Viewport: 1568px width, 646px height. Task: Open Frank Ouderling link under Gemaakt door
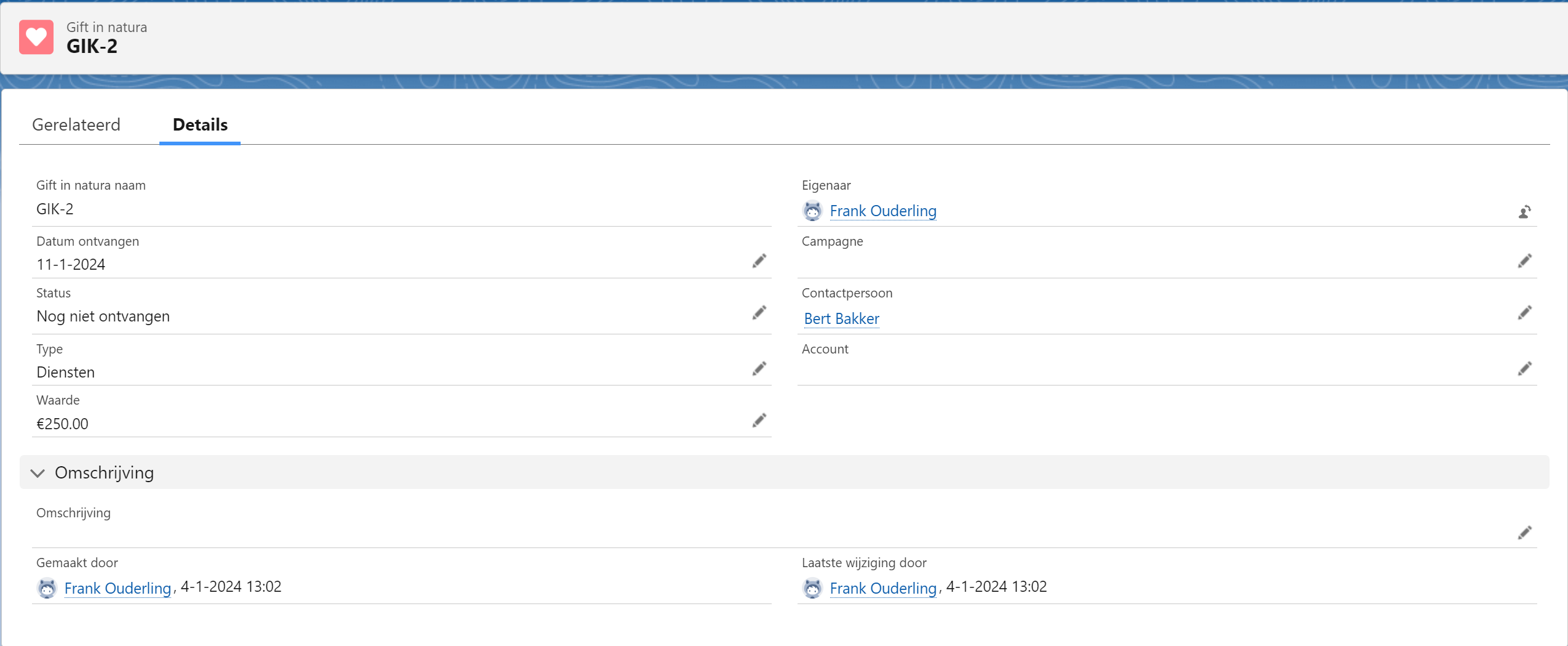click(118, 589)
